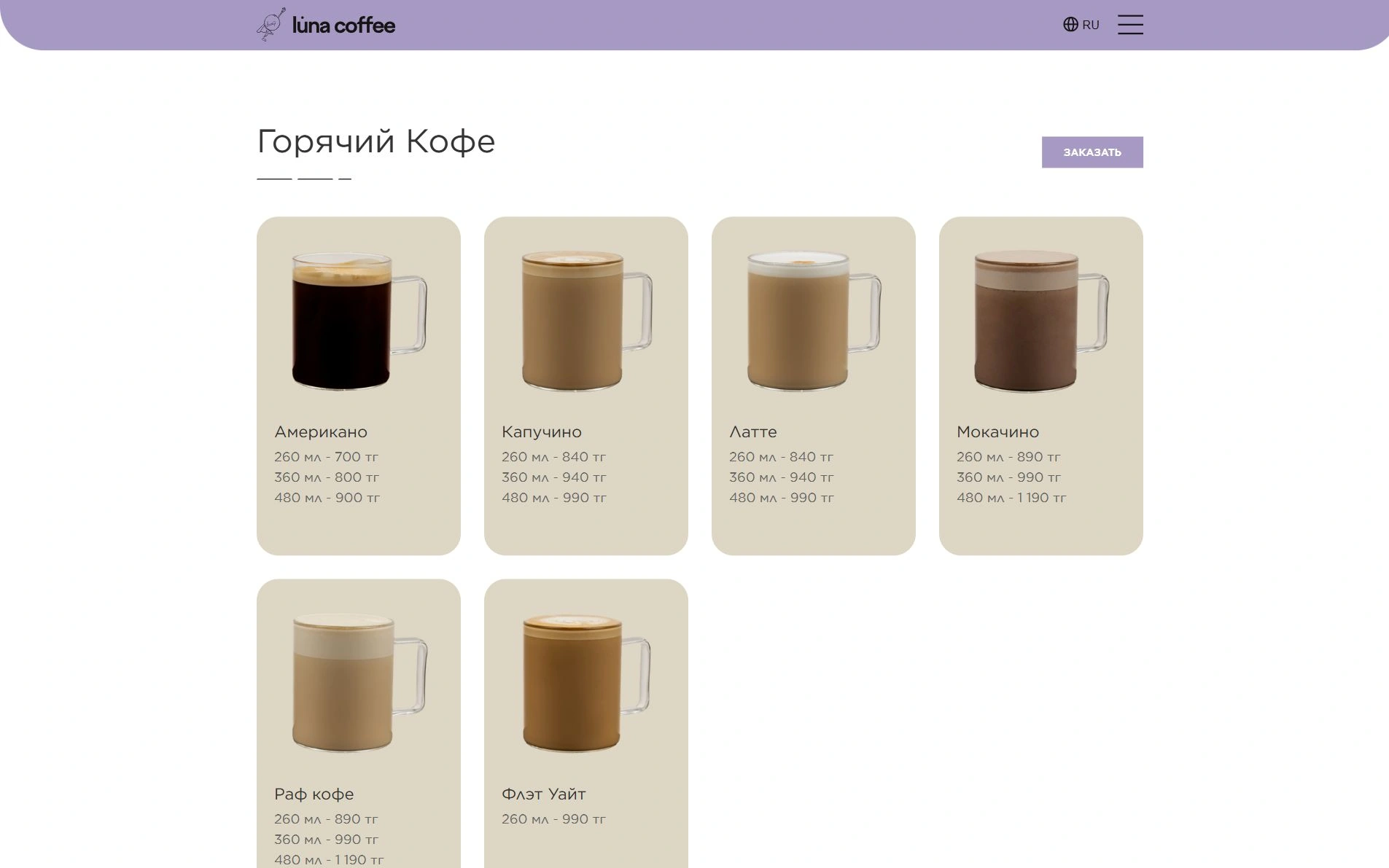Click Раф кофе price 360 мл - 990 тг
Image resolution: width=1389 pixels, height=868 pixels.
[327, 840]
